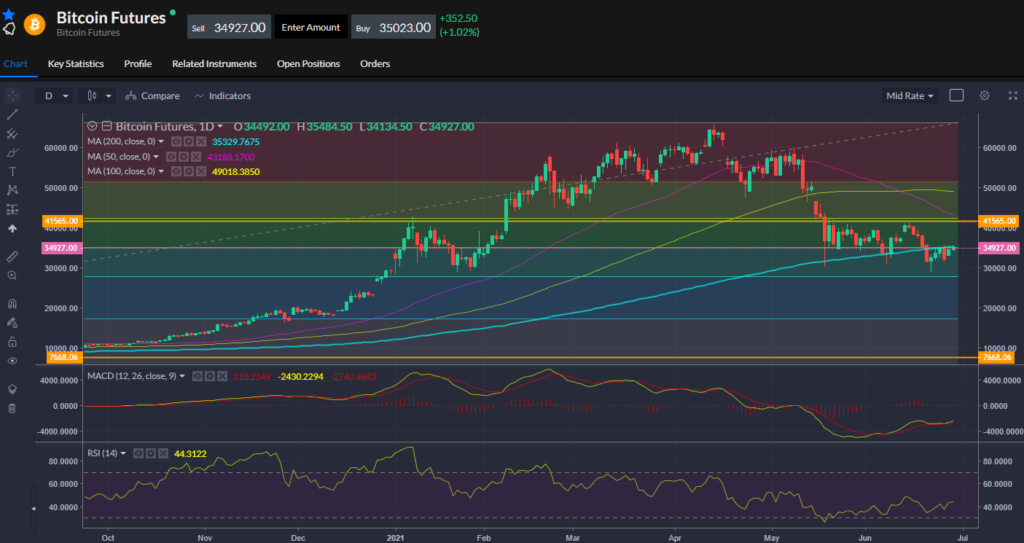Open the D timeframe interval dropdown
This screenshot has height=543, width=1024.
tap(55, 96)
